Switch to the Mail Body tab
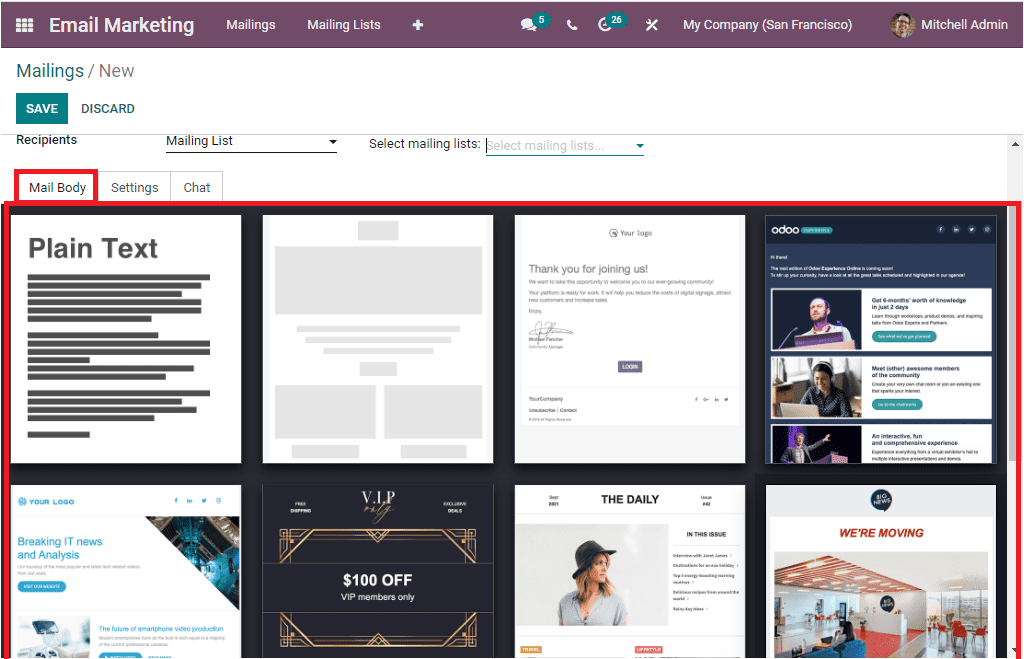Screen dimensions: 1024x659 [x=57, y=187]
